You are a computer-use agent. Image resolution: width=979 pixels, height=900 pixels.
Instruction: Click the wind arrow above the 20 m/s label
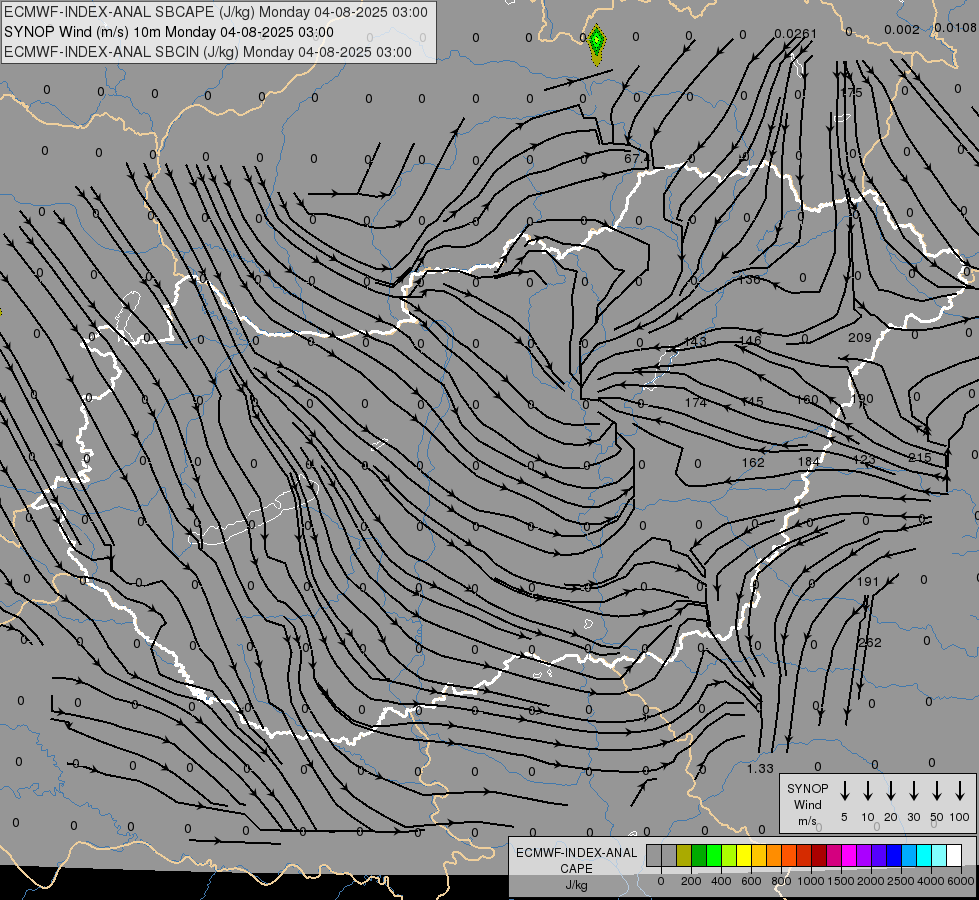pyautogui.click(x=890, y=791)
